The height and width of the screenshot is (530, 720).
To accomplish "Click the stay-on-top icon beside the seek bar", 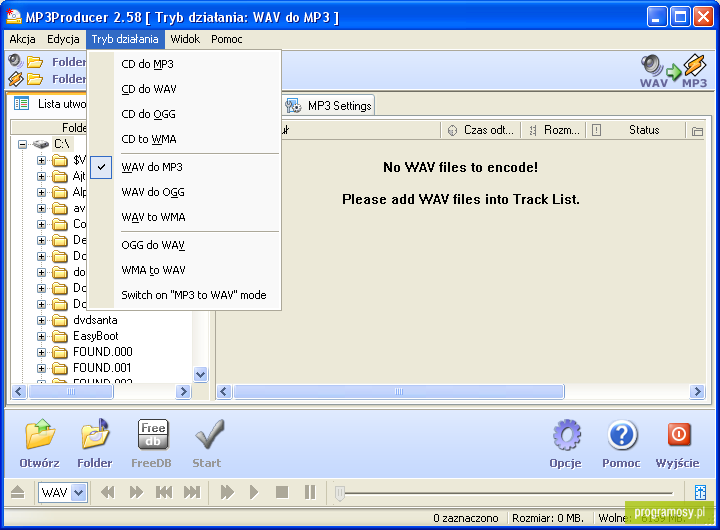I will pyautogui.click(x=700, y=492).
